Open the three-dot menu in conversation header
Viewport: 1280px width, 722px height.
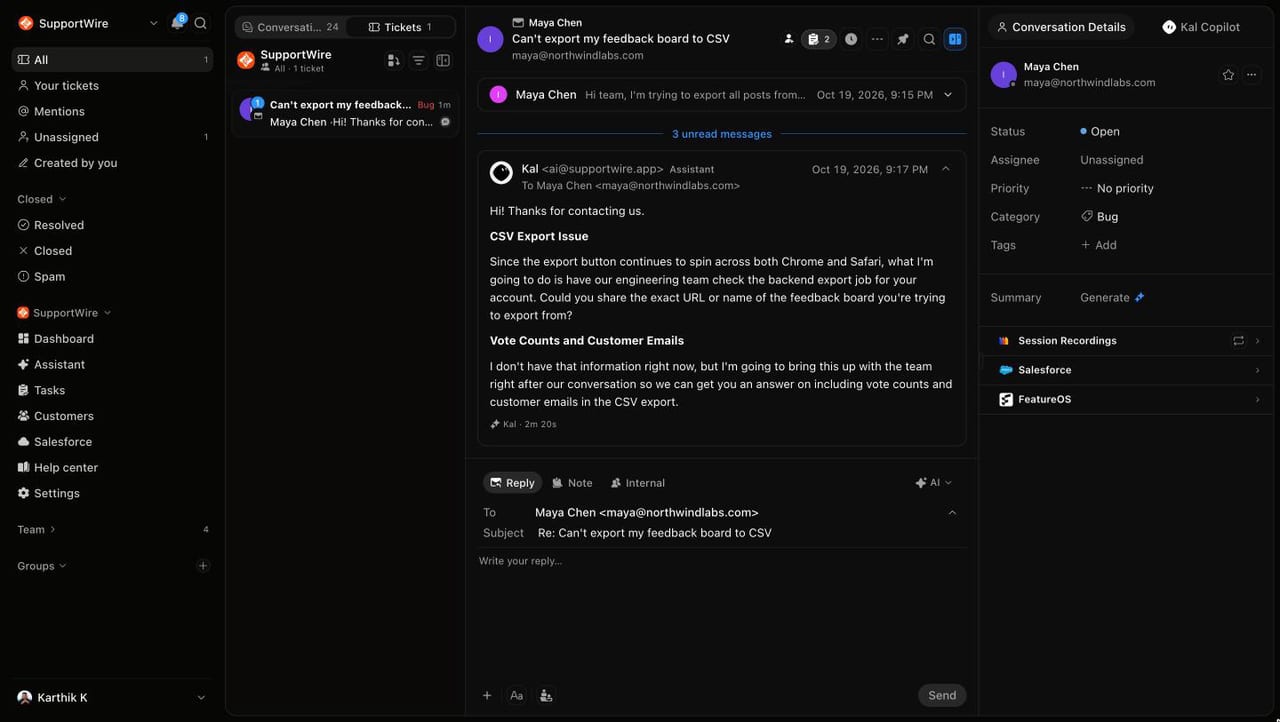pos(877,39)
